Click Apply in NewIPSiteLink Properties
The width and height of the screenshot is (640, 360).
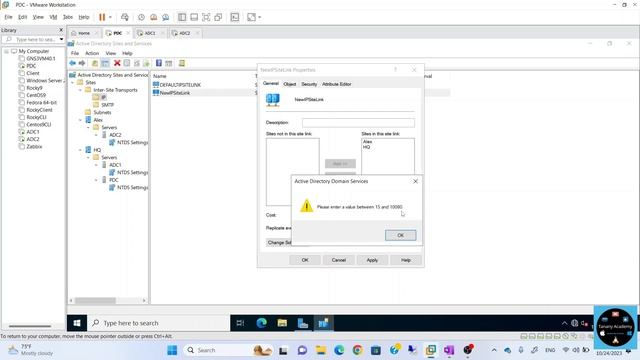tap(372, 260)
